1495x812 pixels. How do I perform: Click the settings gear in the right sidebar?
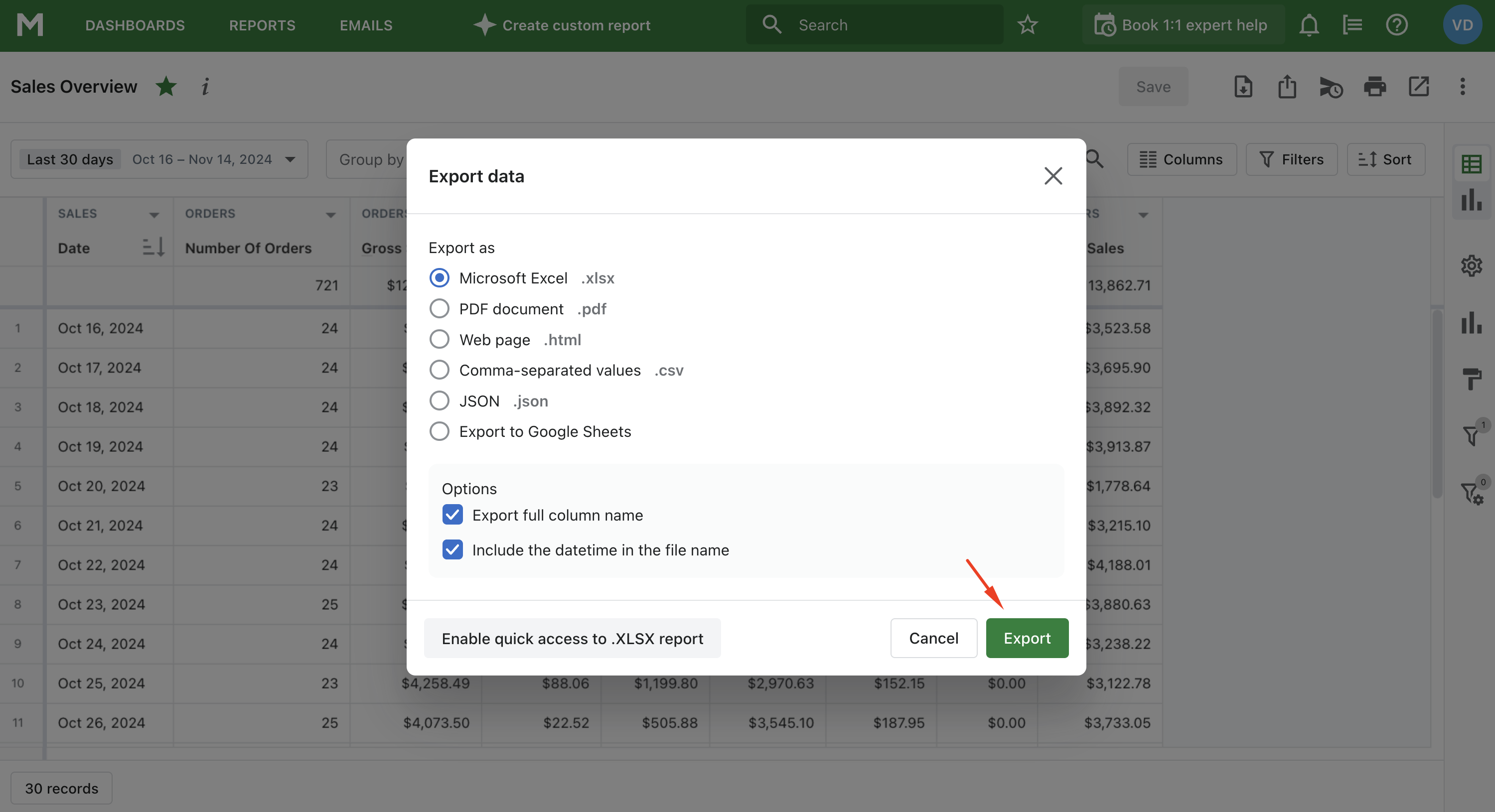point(1471,266)
